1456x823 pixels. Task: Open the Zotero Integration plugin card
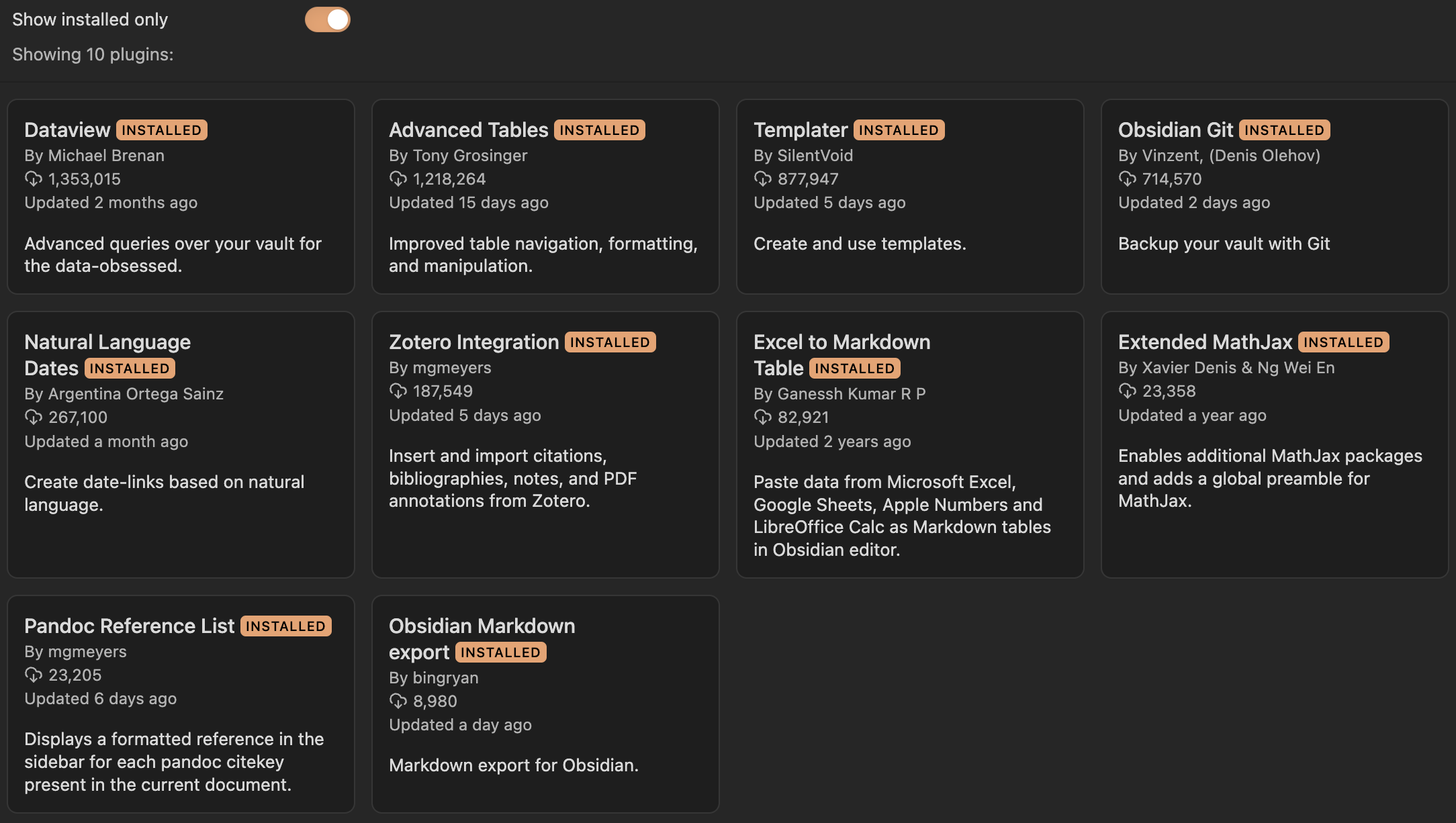545,444
